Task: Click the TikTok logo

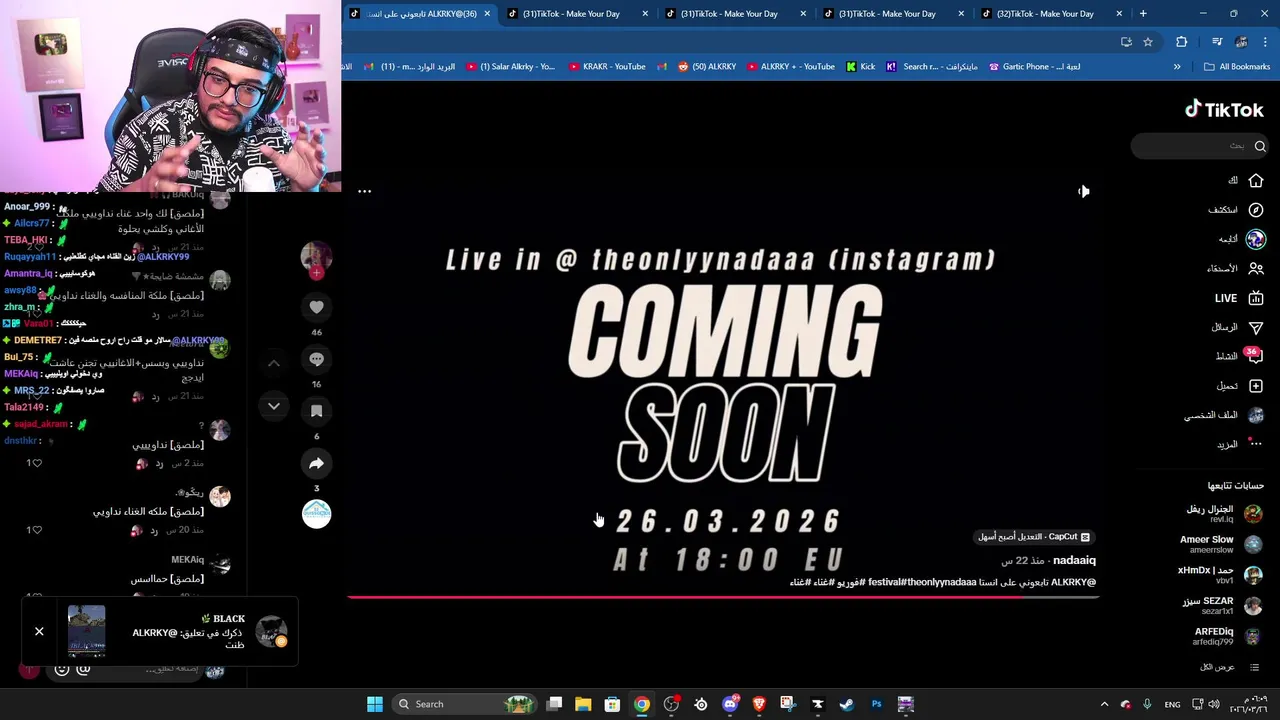Action: [x=1224, y=110]
